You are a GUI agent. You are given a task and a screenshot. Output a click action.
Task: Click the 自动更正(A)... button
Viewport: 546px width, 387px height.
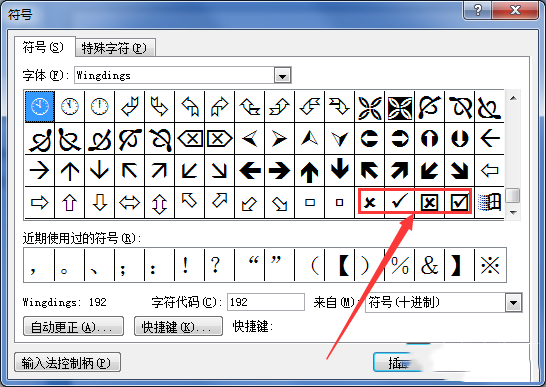[x=73, y=326]
